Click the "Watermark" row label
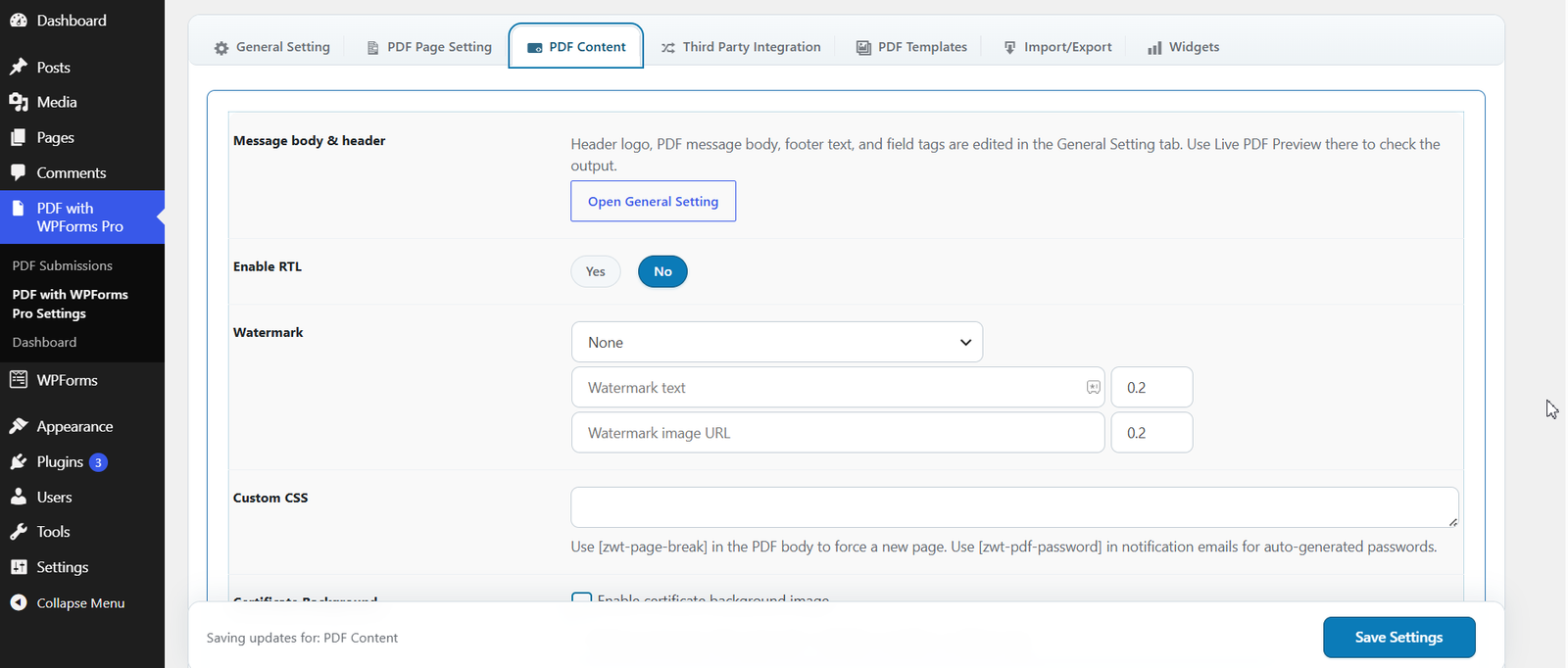1568x668 pixels. (x=269, y=333)
